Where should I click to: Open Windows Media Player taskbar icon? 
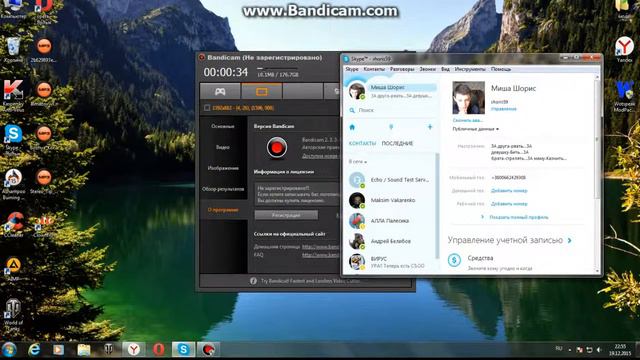[x=58, y=350]
